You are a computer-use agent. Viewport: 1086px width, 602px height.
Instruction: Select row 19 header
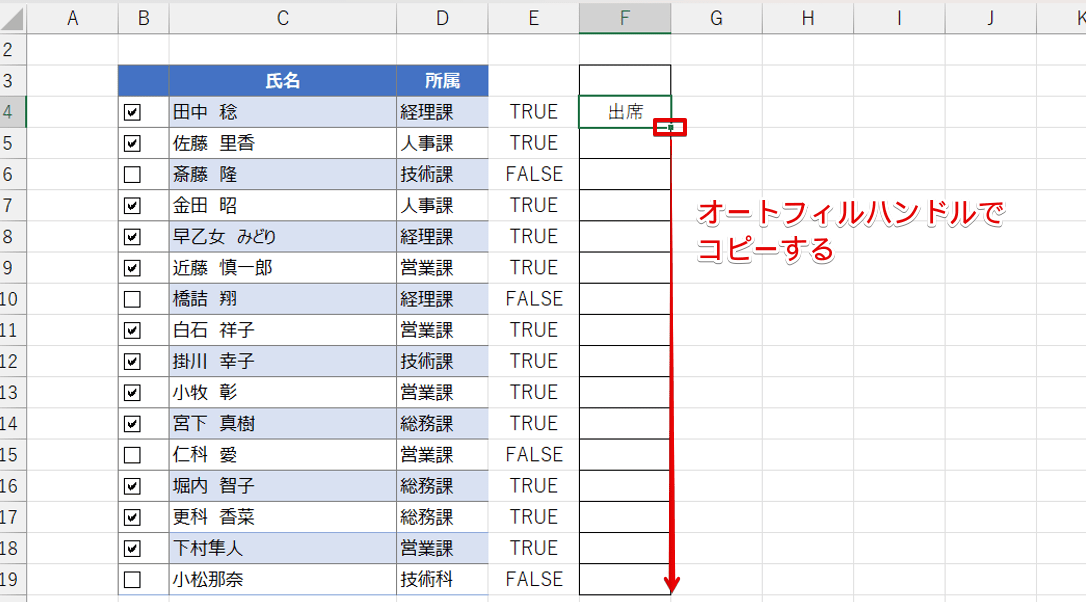12,580
